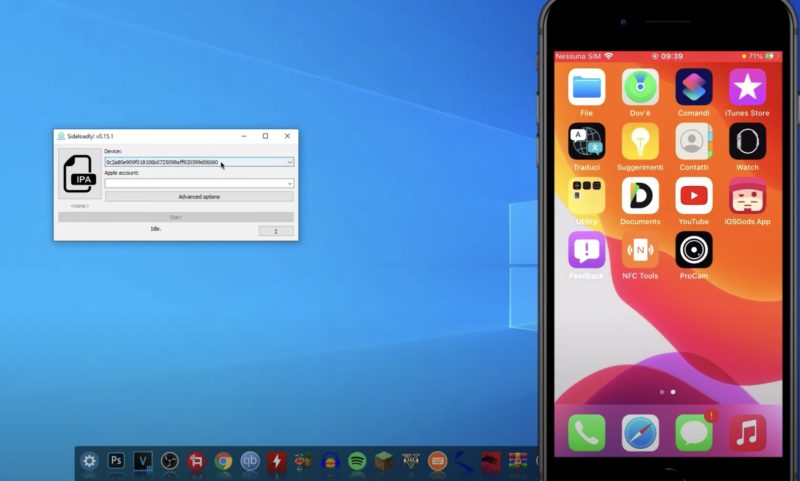Open the File app on iPhone
This screenshot has height=481, width=800.
(587, 88)
